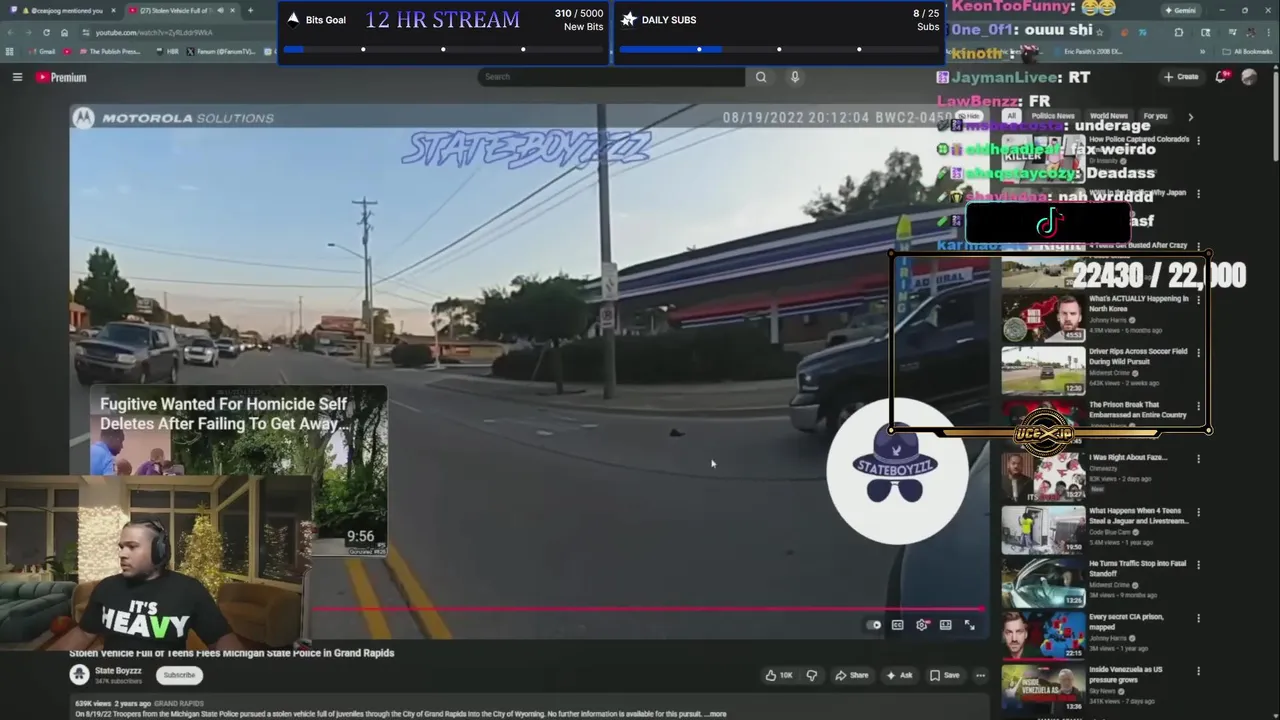Enter fullscreen on the video player

pos(969,625)
